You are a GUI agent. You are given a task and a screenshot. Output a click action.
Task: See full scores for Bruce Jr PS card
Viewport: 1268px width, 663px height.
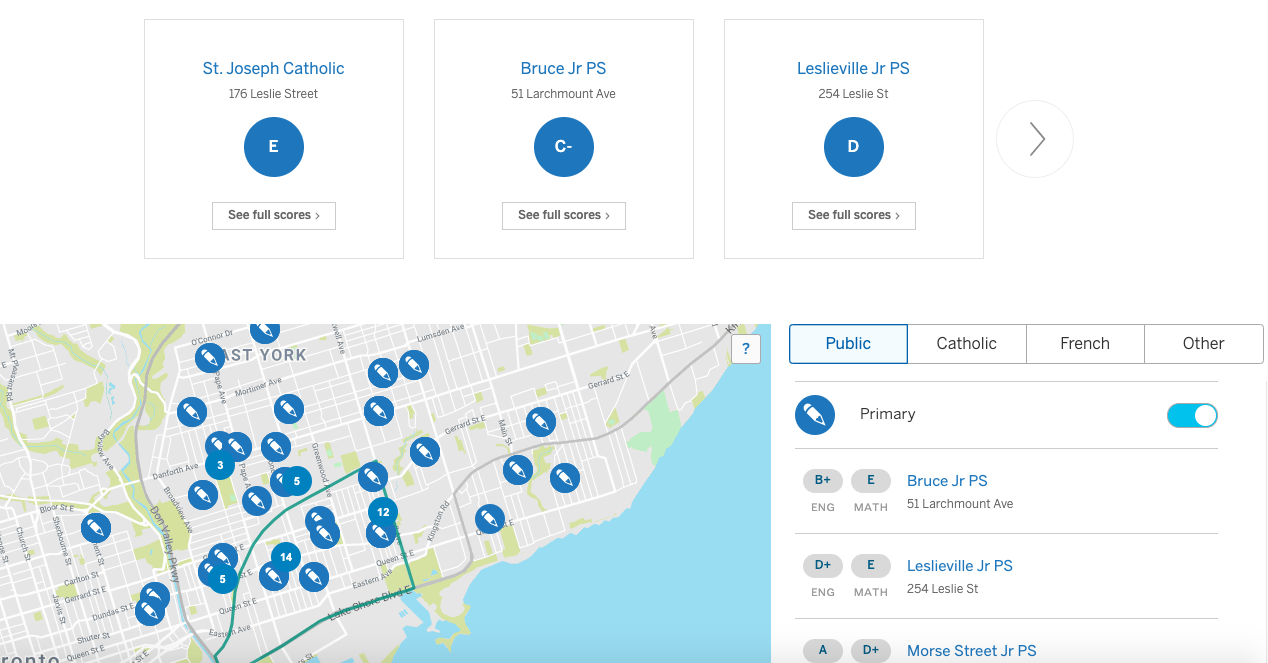click(564, 215)
